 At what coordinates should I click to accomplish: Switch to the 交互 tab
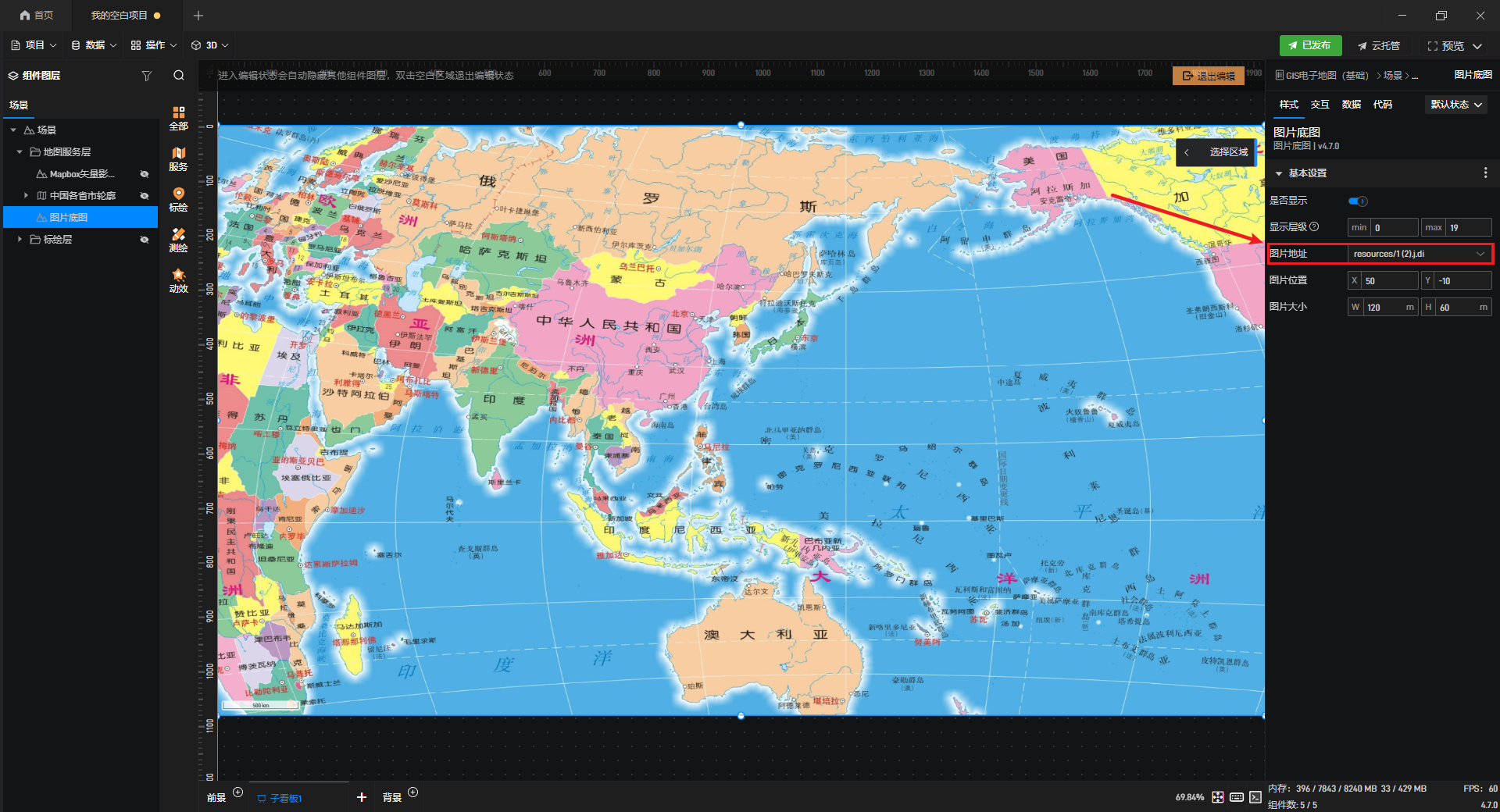[x=1320, y=105]
